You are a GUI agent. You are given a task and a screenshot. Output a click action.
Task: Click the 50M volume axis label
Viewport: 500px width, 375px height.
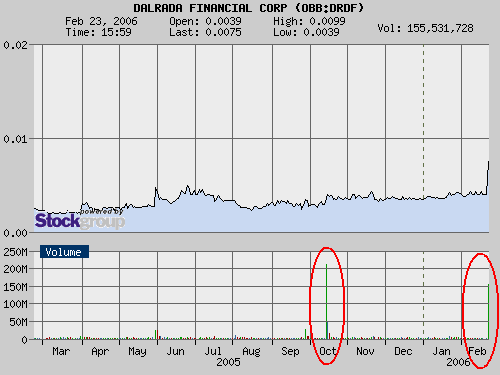point(18,322)
